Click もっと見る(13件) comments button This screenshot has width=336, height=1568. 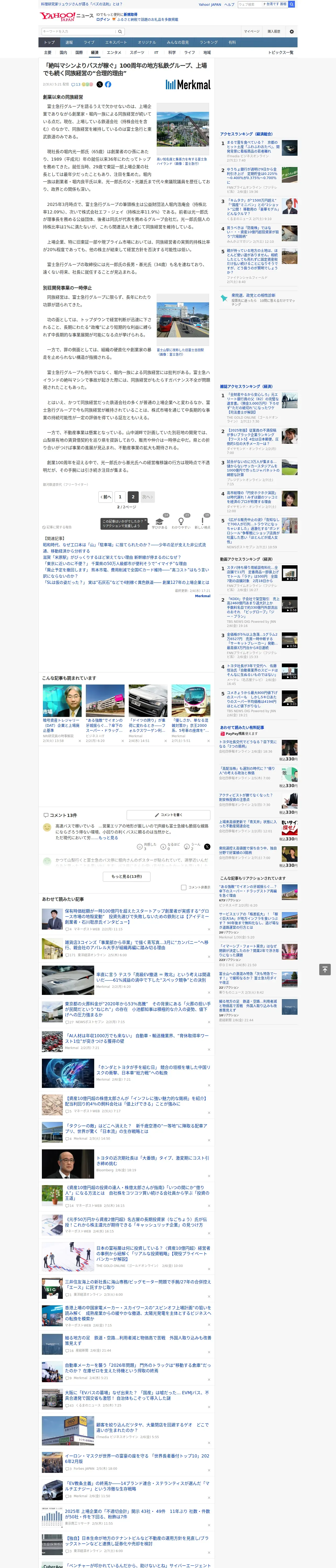[127, 877]
